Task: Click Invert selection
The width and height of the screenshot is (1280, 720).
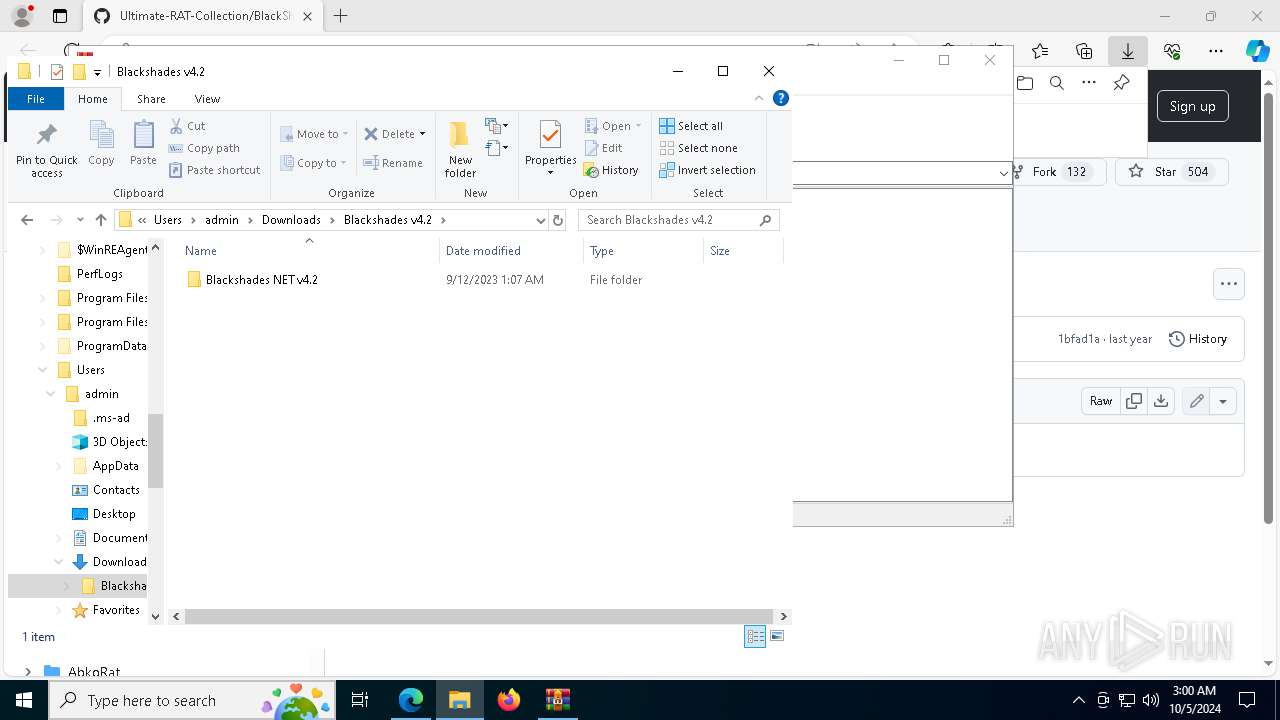Action: (x=707, y=170)
